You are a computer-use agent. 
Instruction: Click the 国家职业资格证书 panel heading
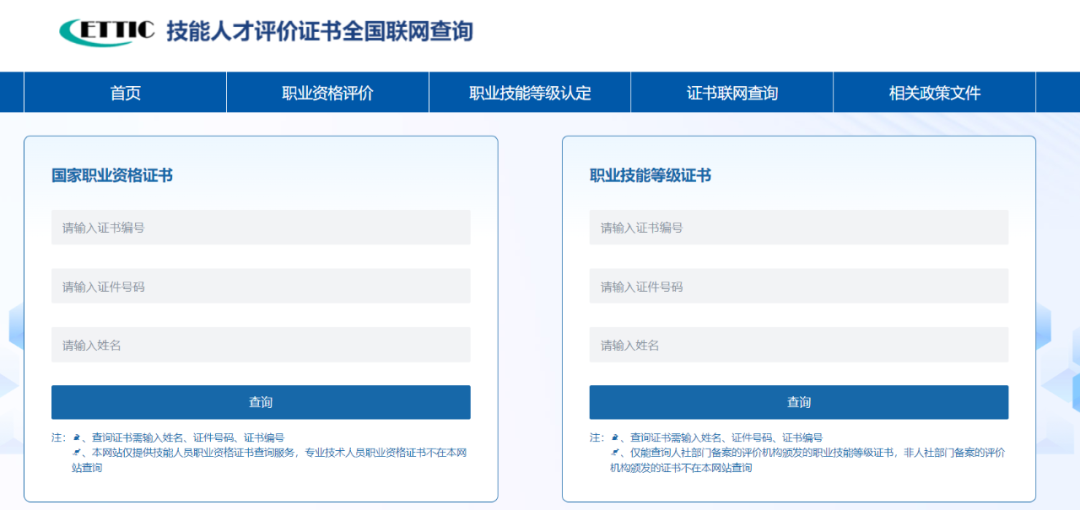click(112, 176)
